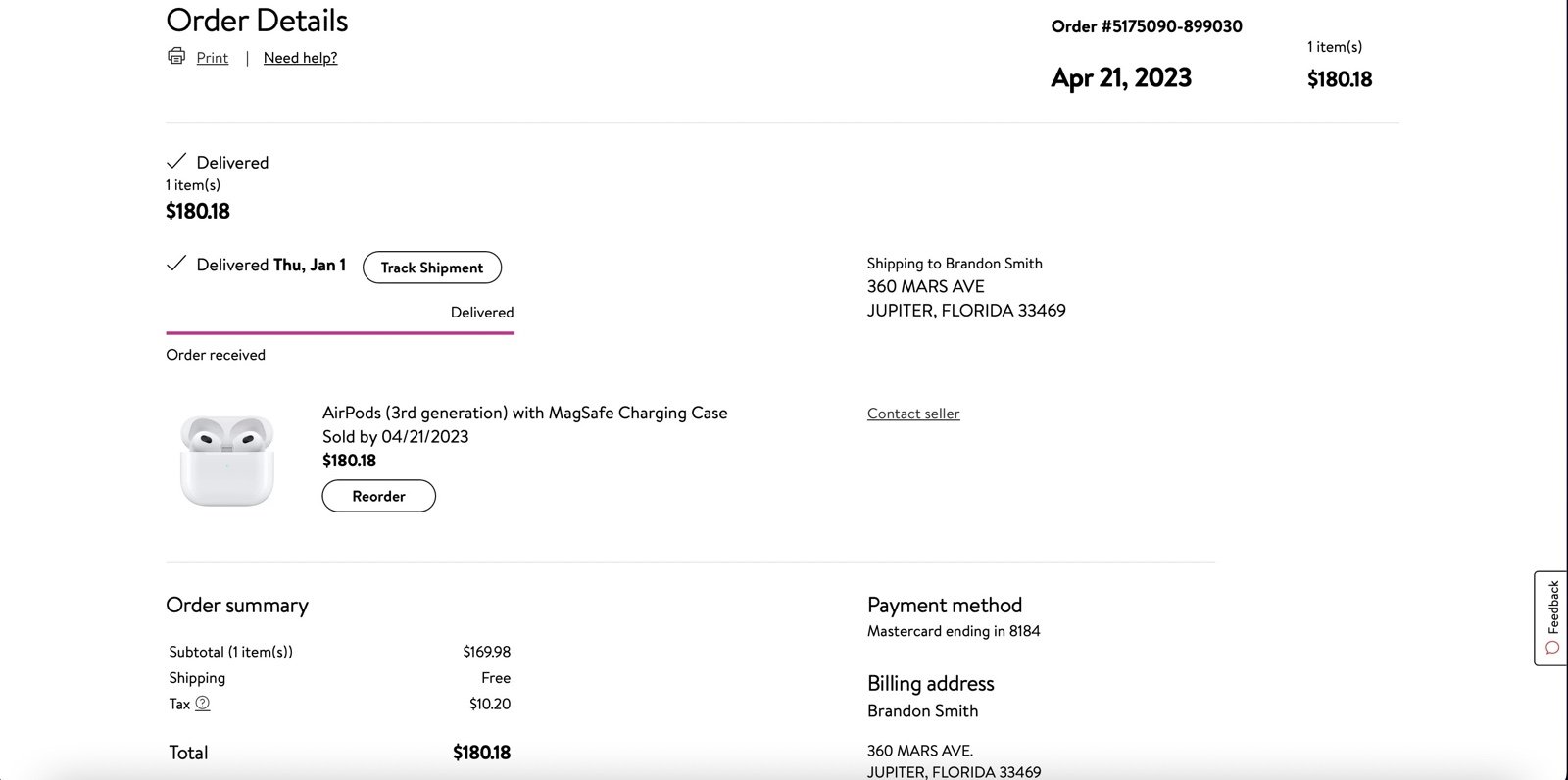Click the Tax amount $10.20
Viewport: 1568px width, 780px height.
pos(490,704)
